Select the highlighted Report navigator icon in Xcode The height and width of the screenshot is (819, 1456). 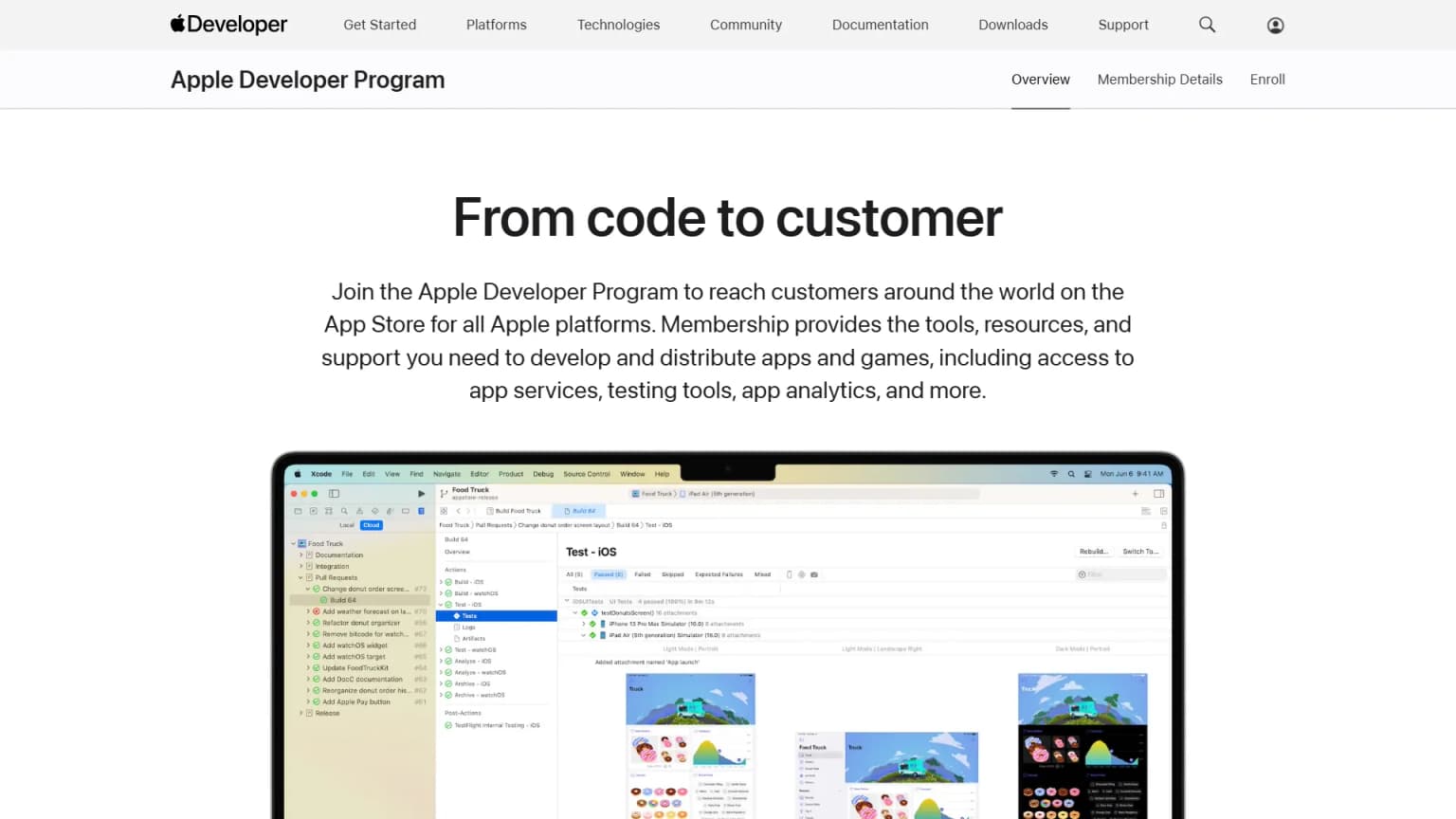[421, 511]
